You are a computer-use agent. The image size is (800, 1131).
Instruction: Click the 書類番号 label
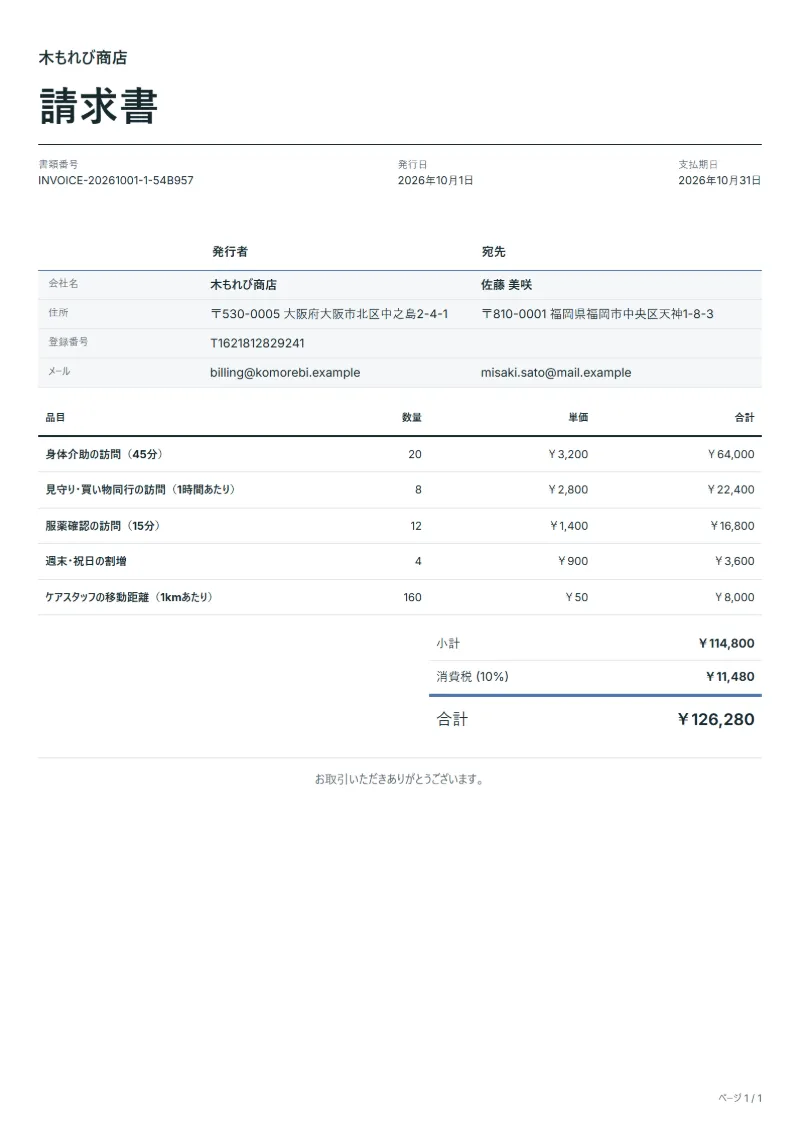pyautogui.click(x=58, y=164)
